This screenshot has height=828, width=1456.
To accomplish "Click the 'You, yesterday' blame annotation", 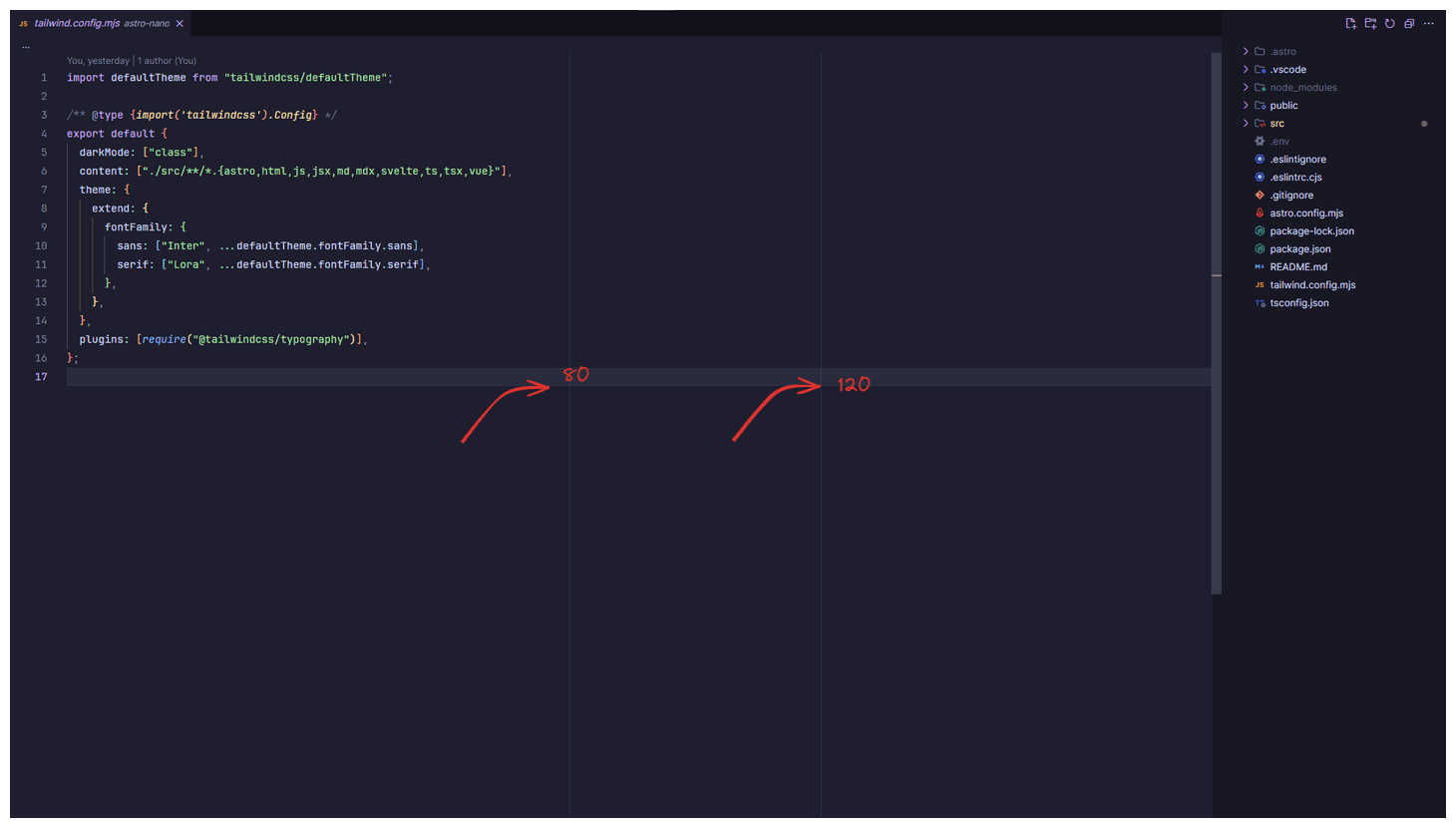I will point(98,61).
